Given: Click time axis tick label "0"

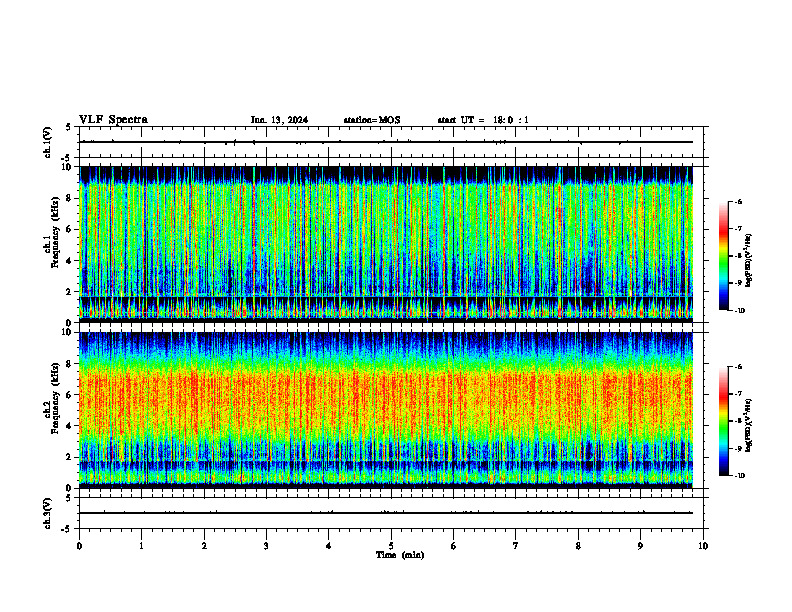Looking at the screenshot, I should tap(79, 546).
